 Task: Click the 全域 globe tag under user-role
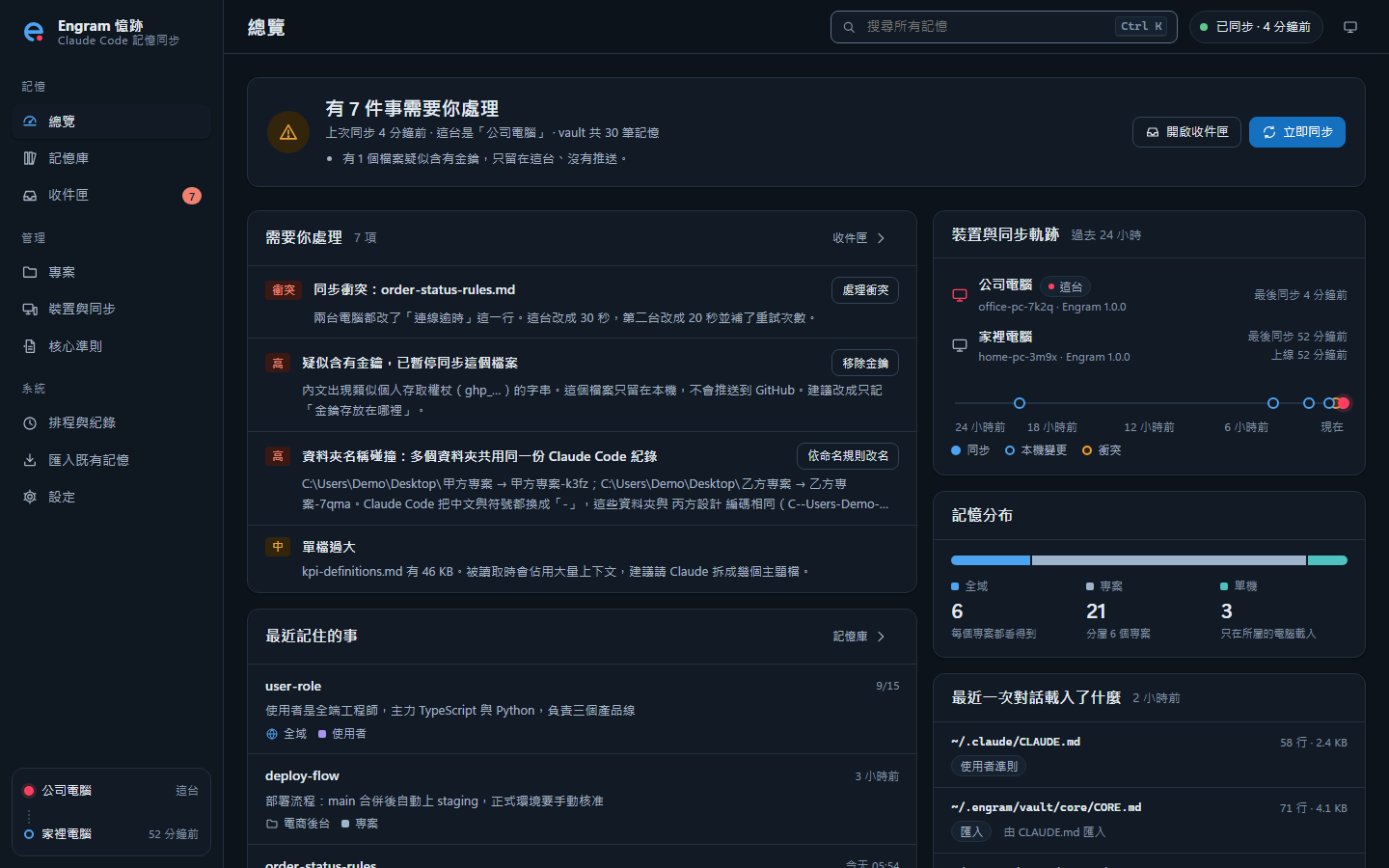click(x=286, y=734)
